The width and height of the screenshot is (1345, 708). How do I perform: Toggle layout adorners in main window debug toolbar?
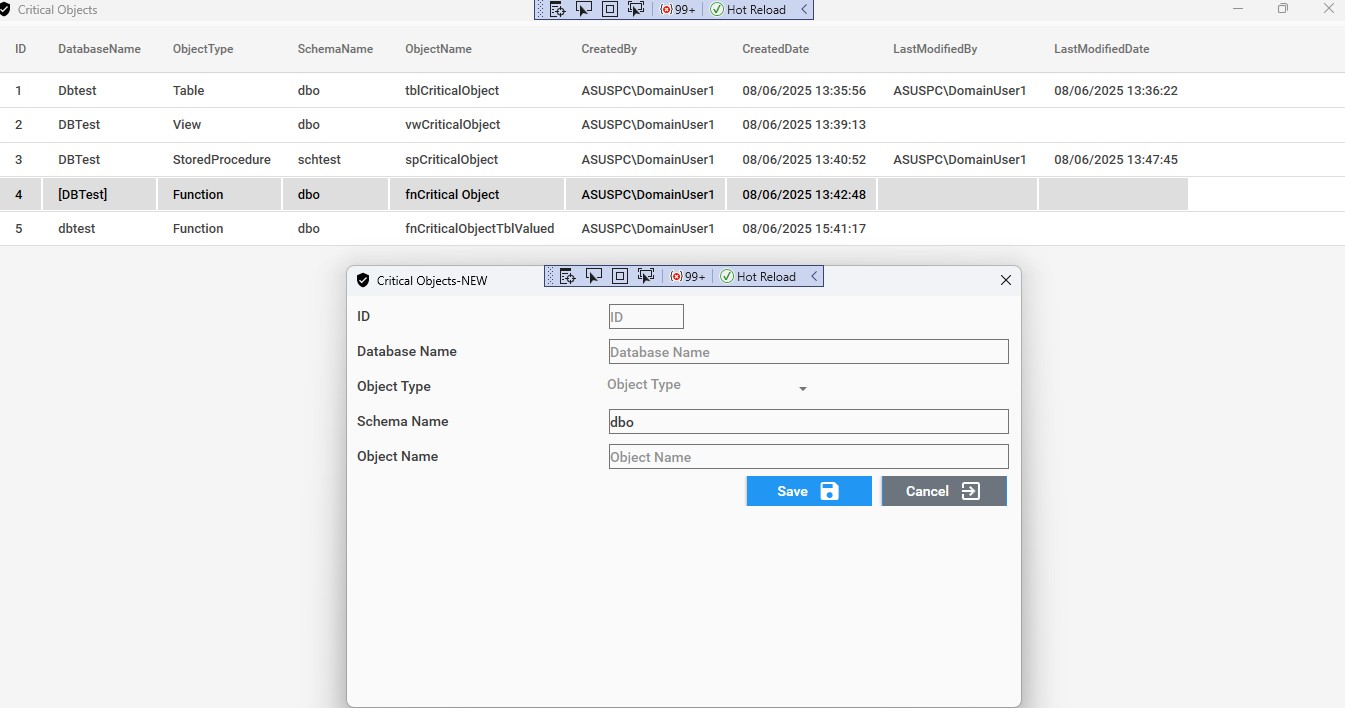click(x=610, y=9)
